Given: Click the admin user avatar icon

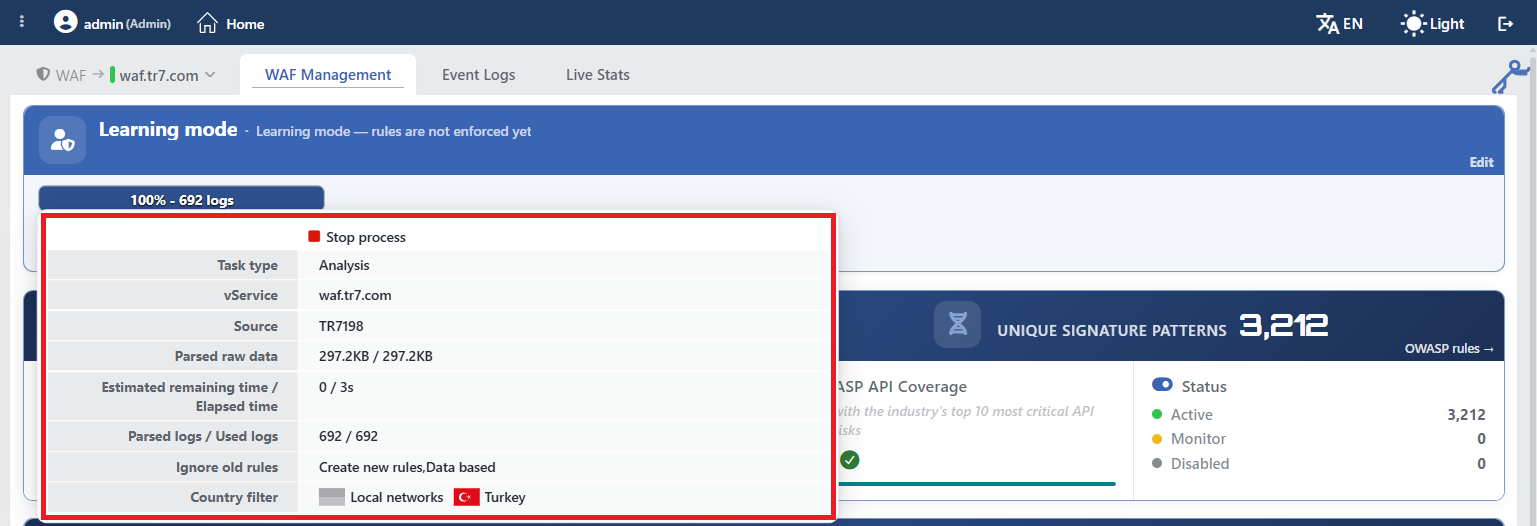Looking at the screenshot, I should pos(66,22).
